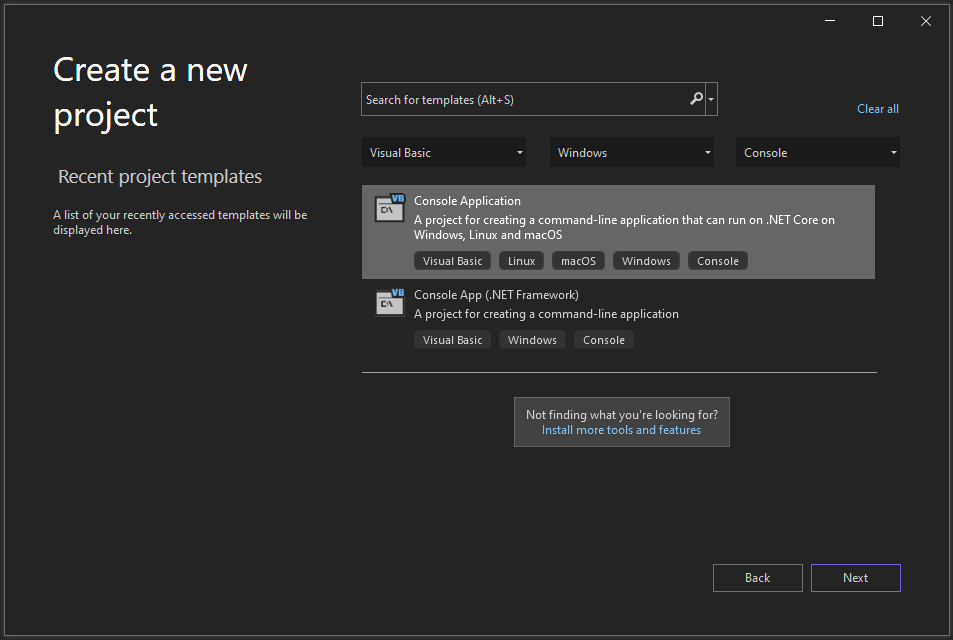Image resolution: width=953 pixels, height=640 pixels.
Task: Clear all filters with Clear all link
Action: tap(878, 109)
